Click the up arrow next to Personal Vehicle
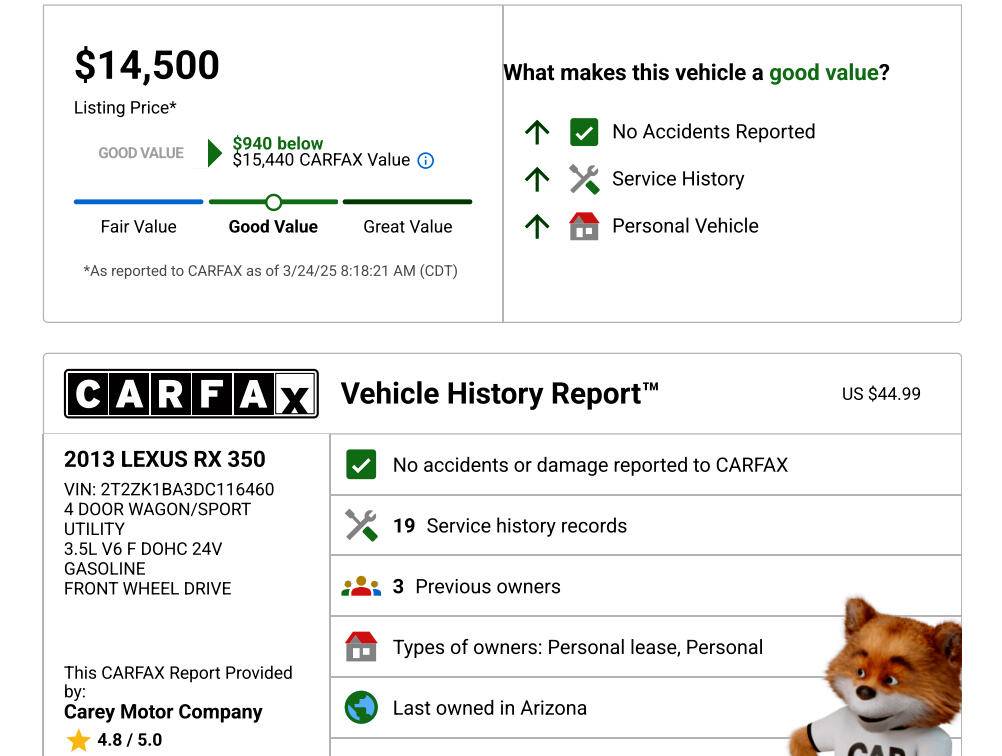The width and height of the screenshot is (1002, 756). point(537,226)
